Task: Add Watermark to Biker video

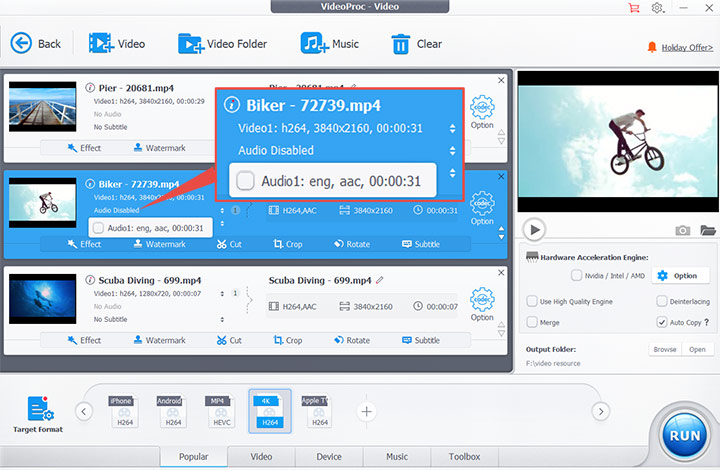Action: point(159,244)
